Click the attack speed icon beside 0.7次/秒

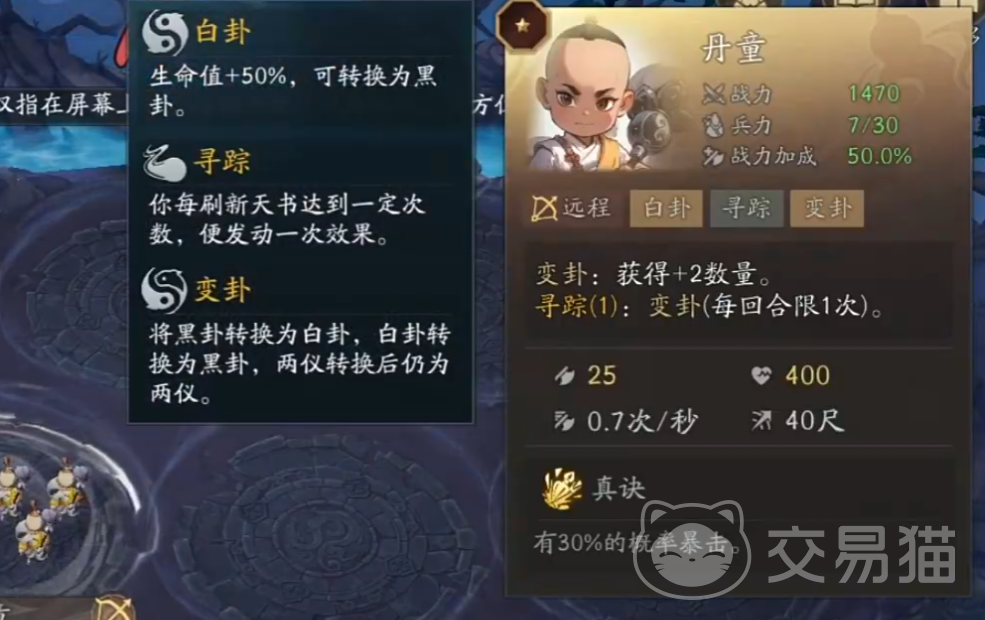pyautogui.click(x=564, y=421)
